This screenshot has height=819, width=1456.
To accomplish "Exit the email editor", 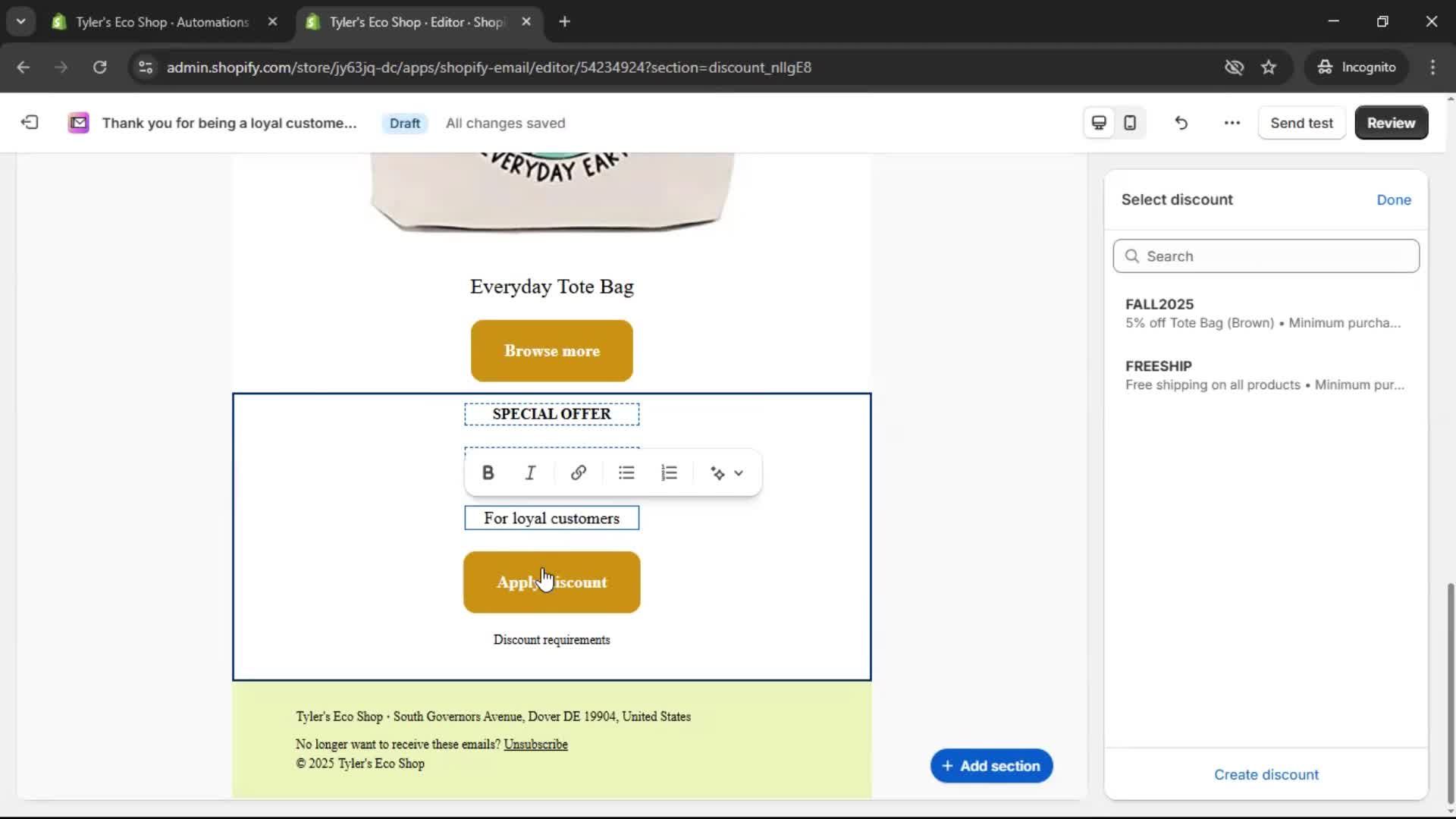I will [x=29, y=122].
